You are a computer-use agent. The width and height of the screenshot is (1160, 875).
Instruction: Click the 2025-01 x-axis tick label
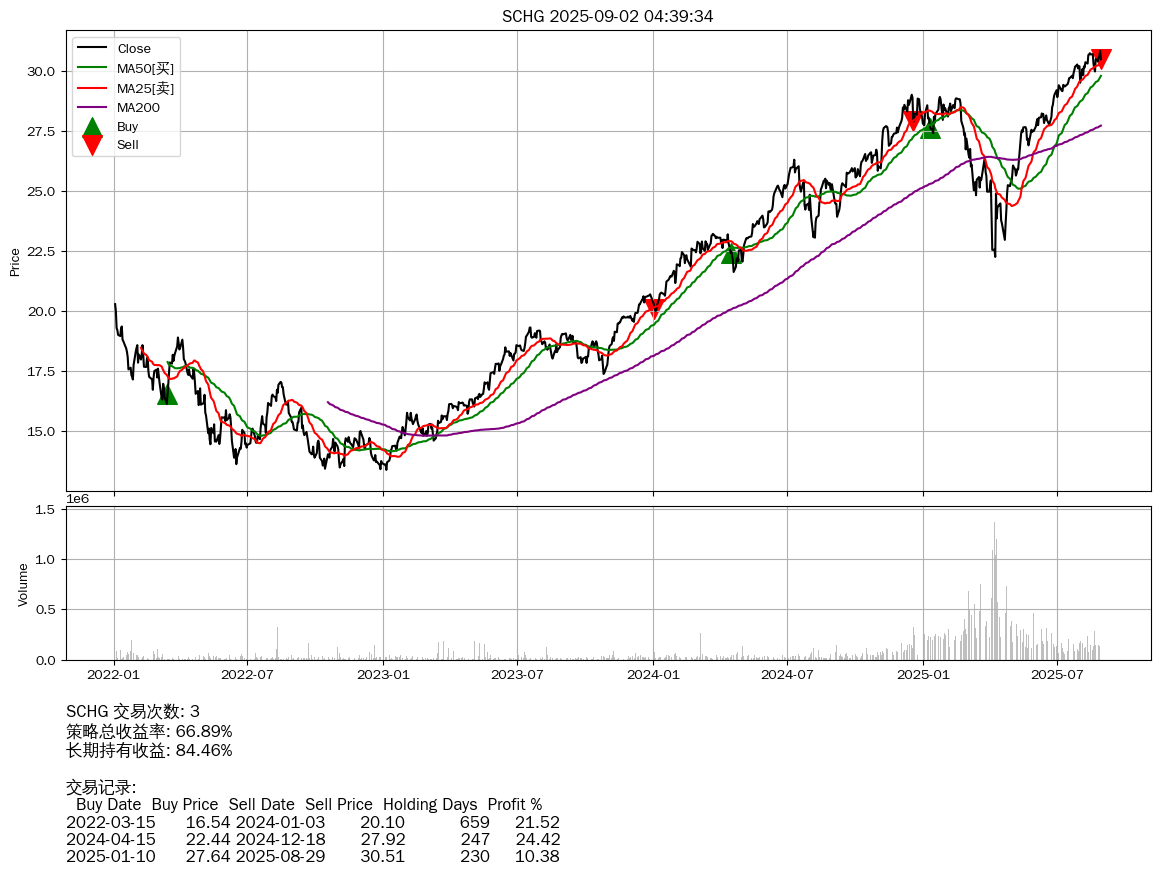pos(922,674)
